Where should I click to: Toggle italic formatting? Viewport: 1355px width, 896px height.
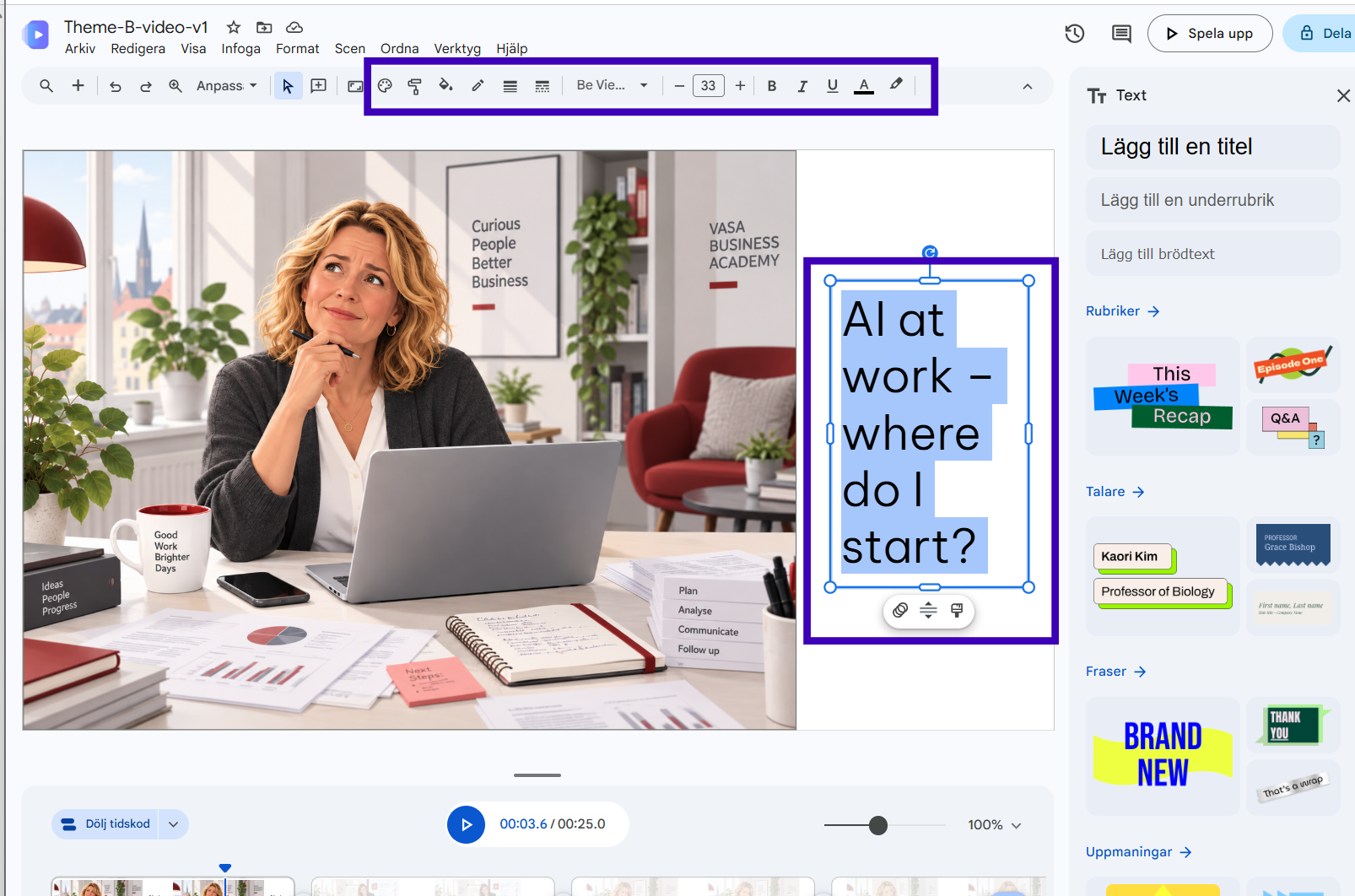pyautogui.click(x=802, y=86)
